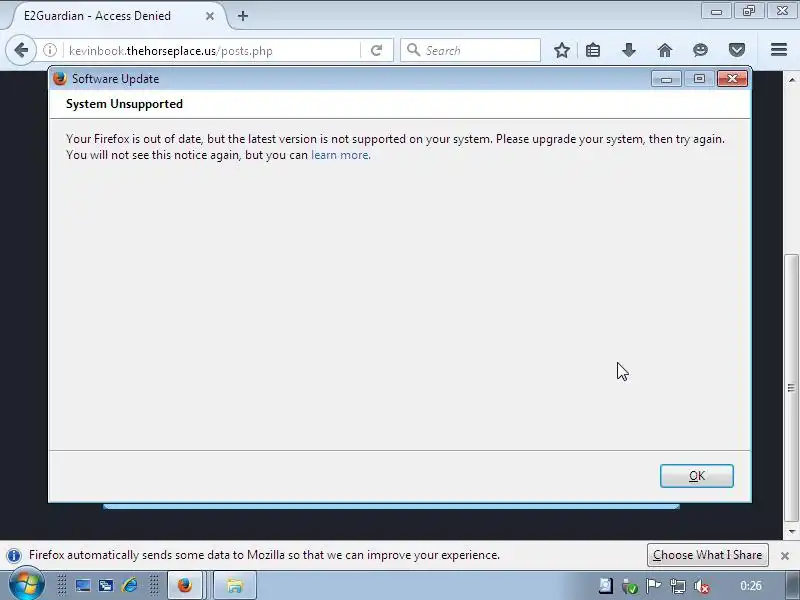This screenshot has height=600, width=800.
Task: Open the network tray icon
Action: 678,586
